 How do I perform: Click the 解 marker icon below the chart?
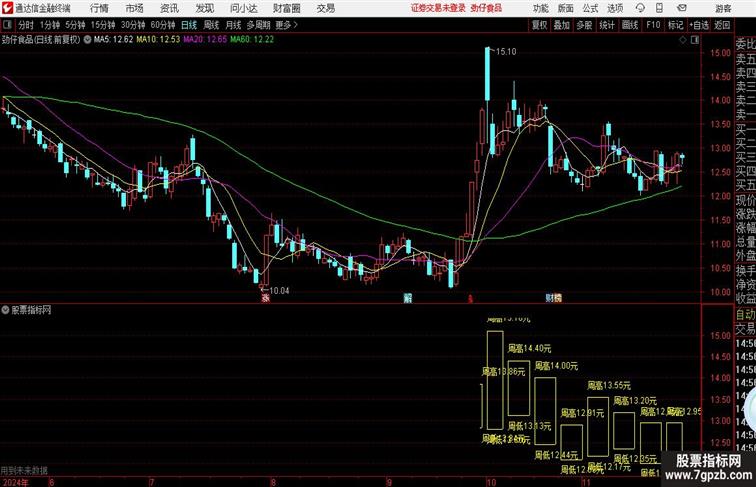click(407, 298)
